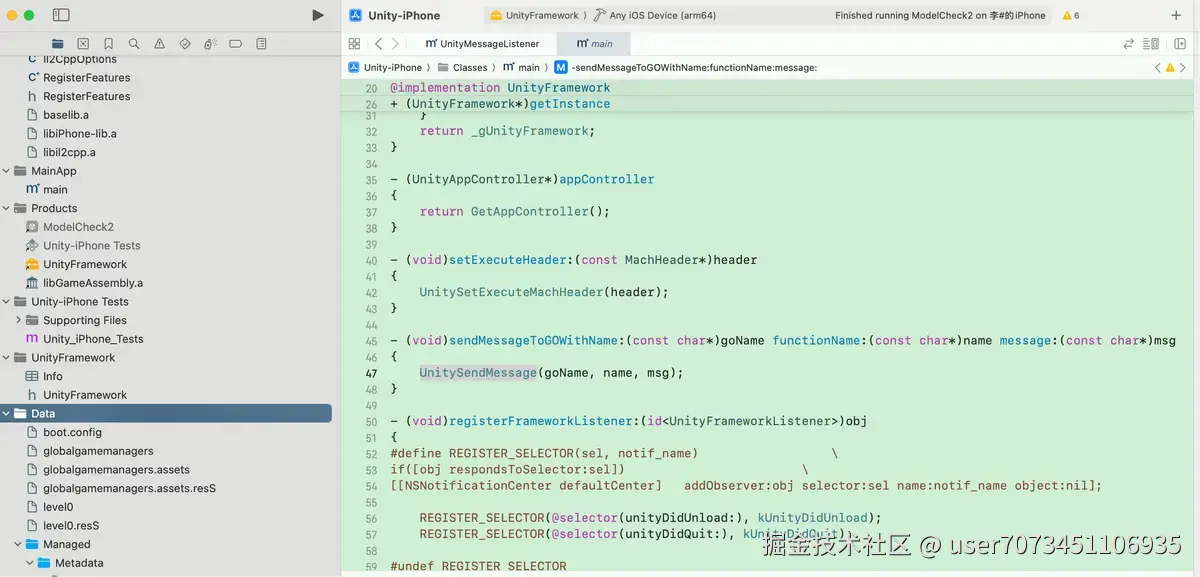Select libil2cpp.a file
Image resolution: width=1200 pixels, height=577 pixels.
tap(69, 152)
